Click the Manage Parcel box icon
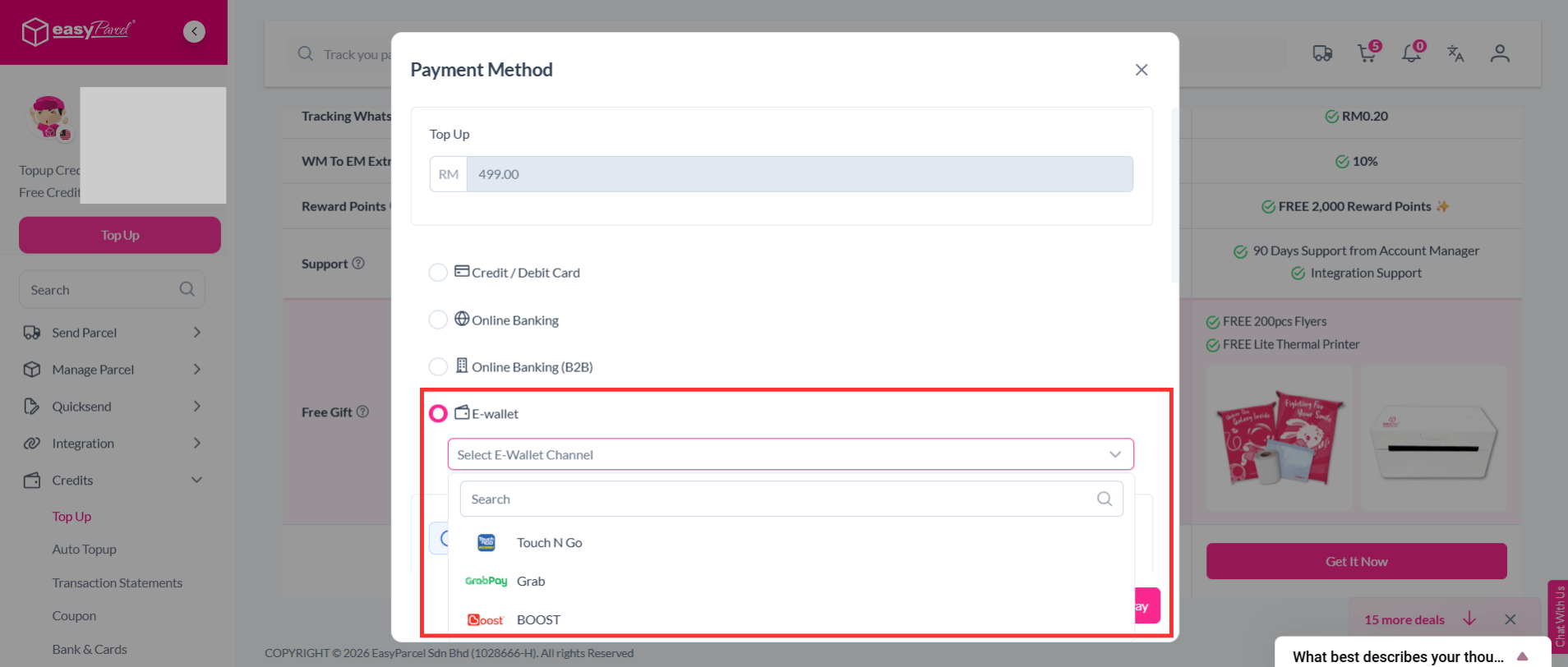 click(32, 370)
